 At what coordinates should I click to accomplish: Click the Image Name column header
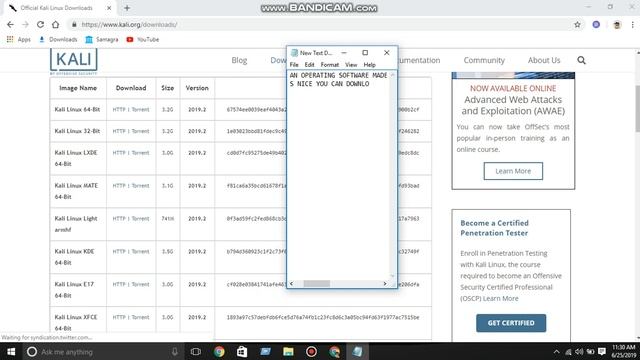tap(78, 88)
